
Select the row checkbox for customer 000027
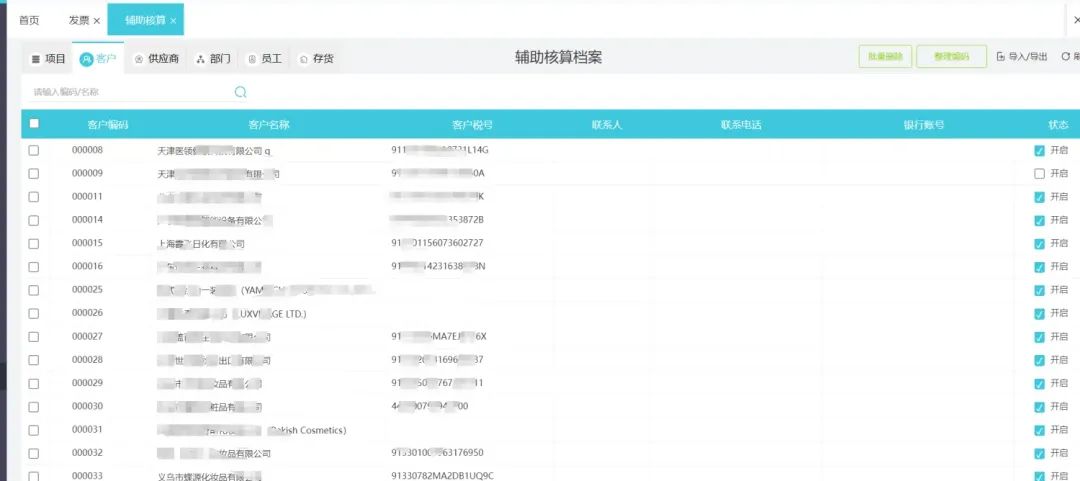point(34,337)
